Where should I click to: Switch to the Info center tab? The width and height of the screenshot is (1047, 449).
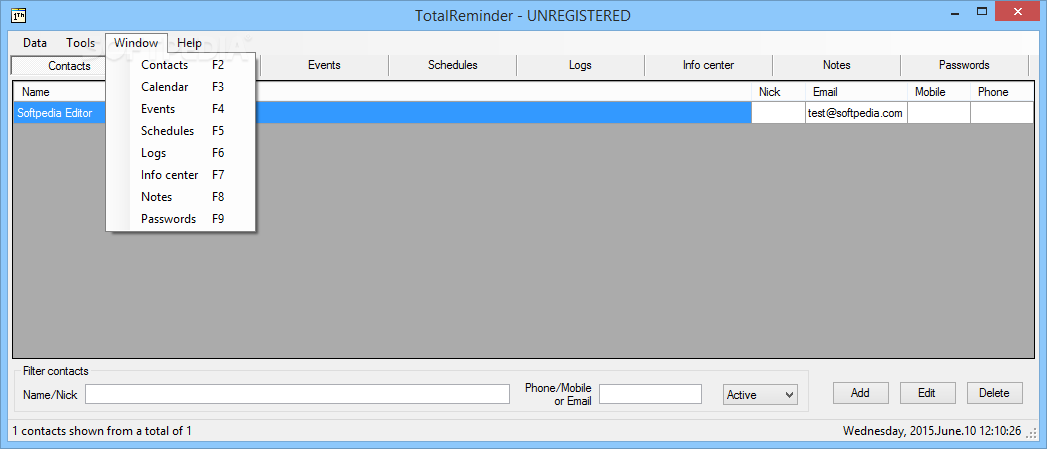pos(708,65)
